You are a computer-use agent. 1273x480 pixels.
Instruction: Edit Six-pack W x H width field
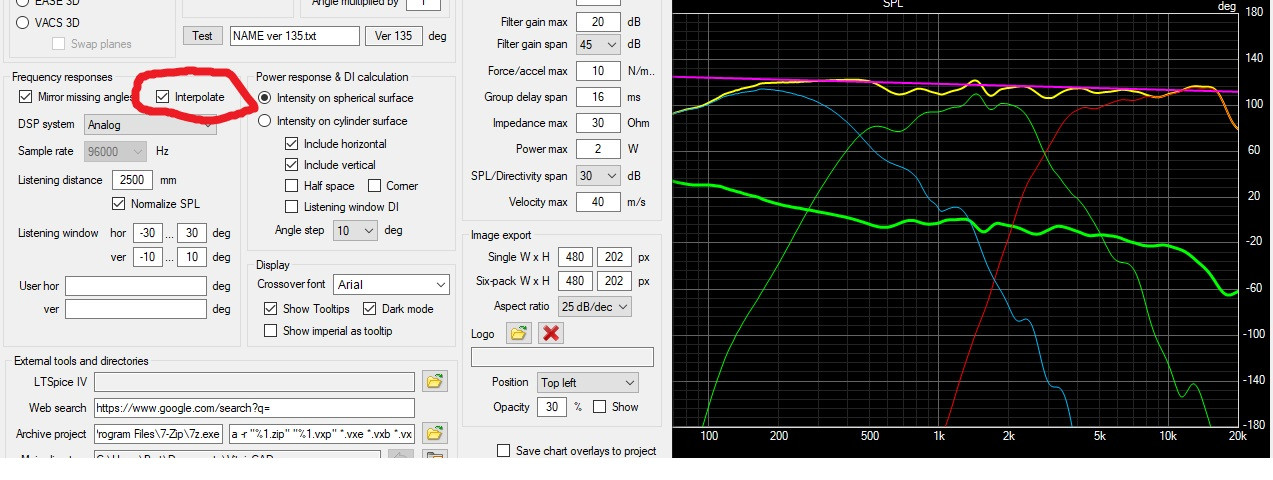[x=575, y=281]
